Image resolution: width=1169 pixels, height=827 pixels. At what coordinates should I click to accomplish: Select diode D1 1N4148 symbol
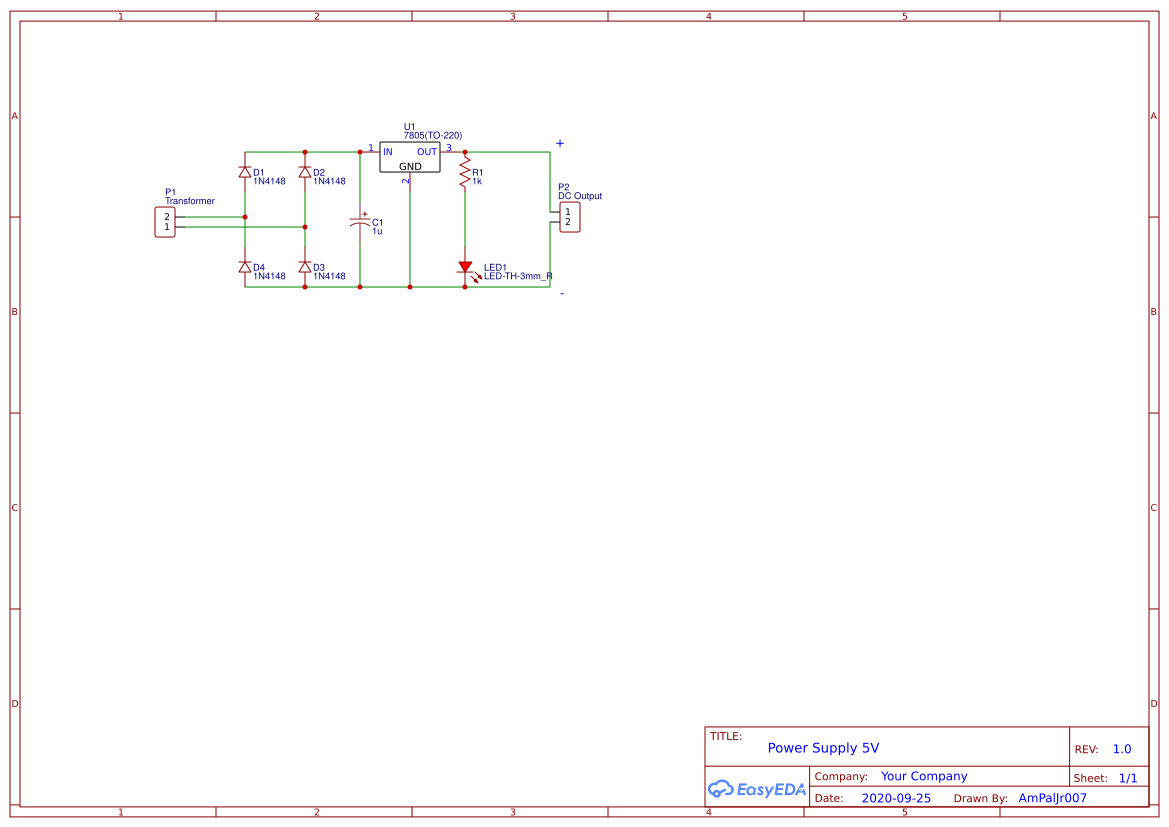[245, 172]
